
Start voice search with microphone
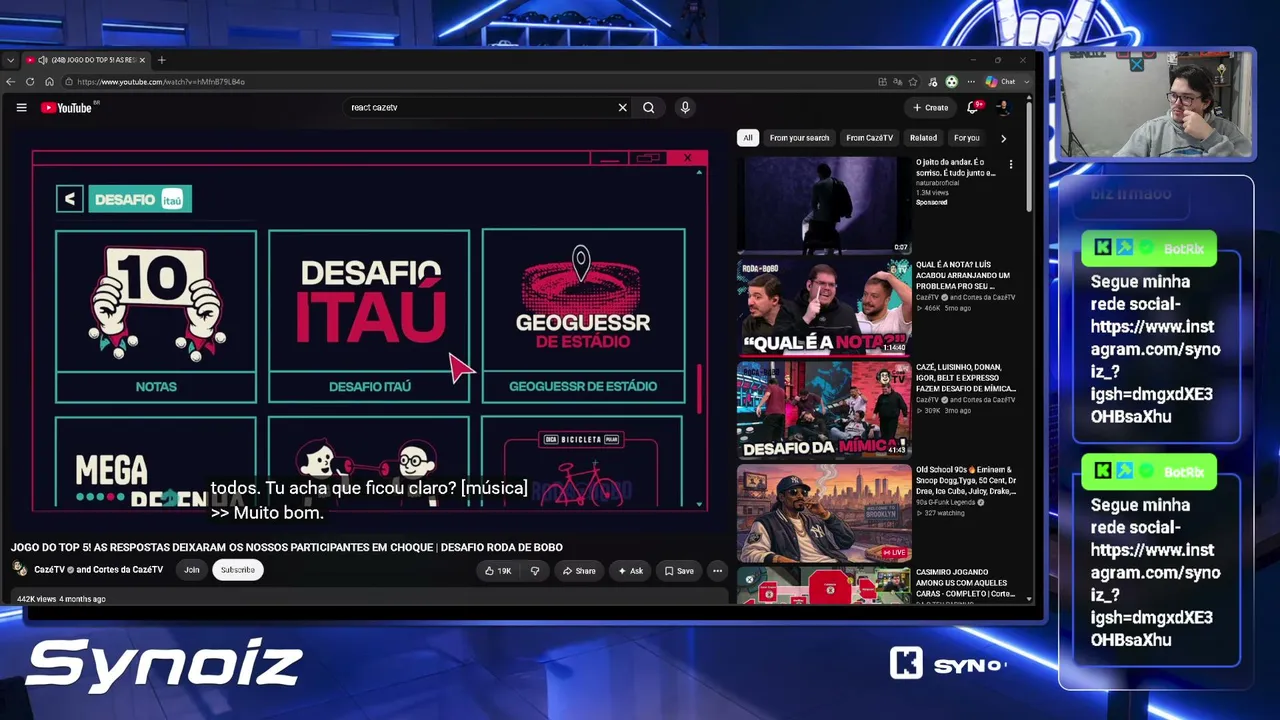pos(685,108)
